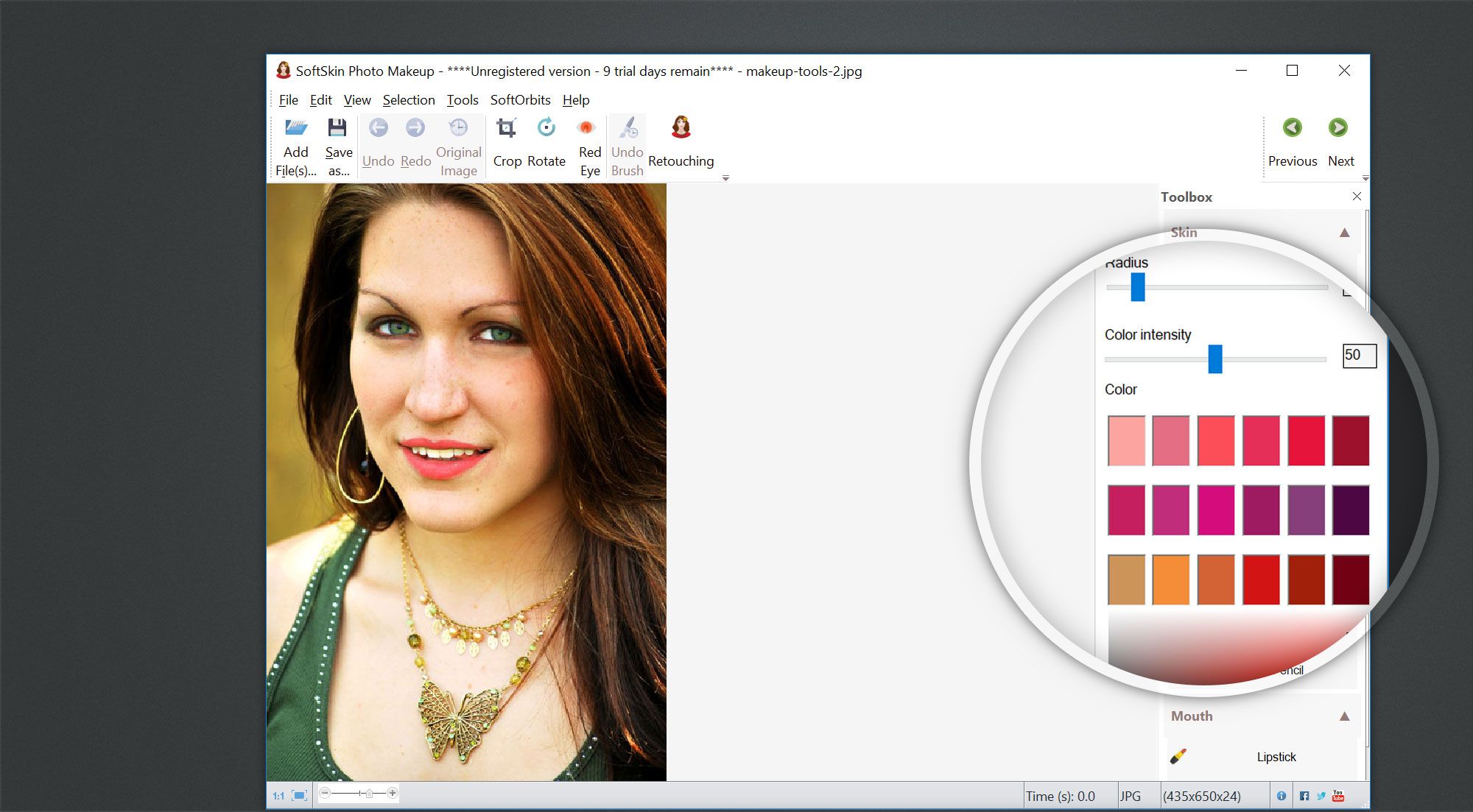
Task: Open the SoftOrbits menu
Action: (x=521, y=100)
